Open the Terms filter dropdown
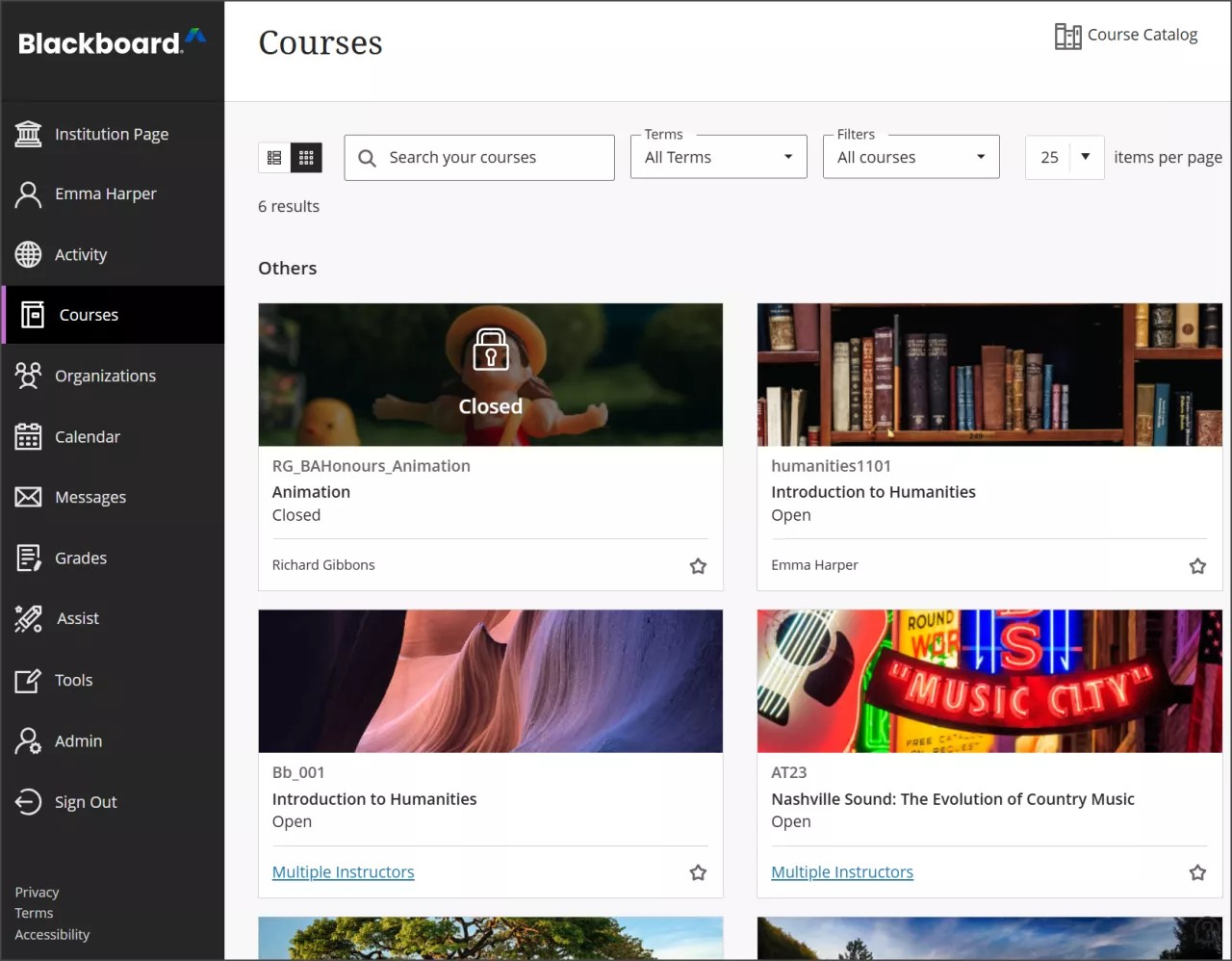The width and height of the screenshot is (1232, 961). (718, 156)
